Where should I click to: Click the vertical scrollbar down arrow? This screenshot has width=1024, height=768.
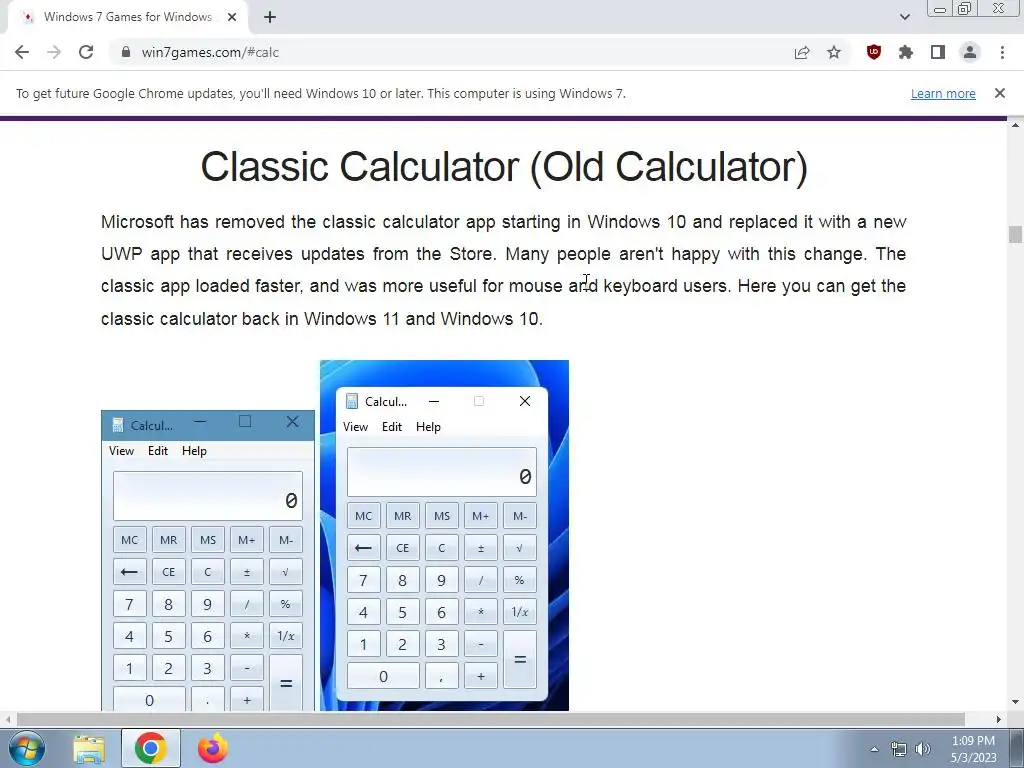click(1015, 703)
